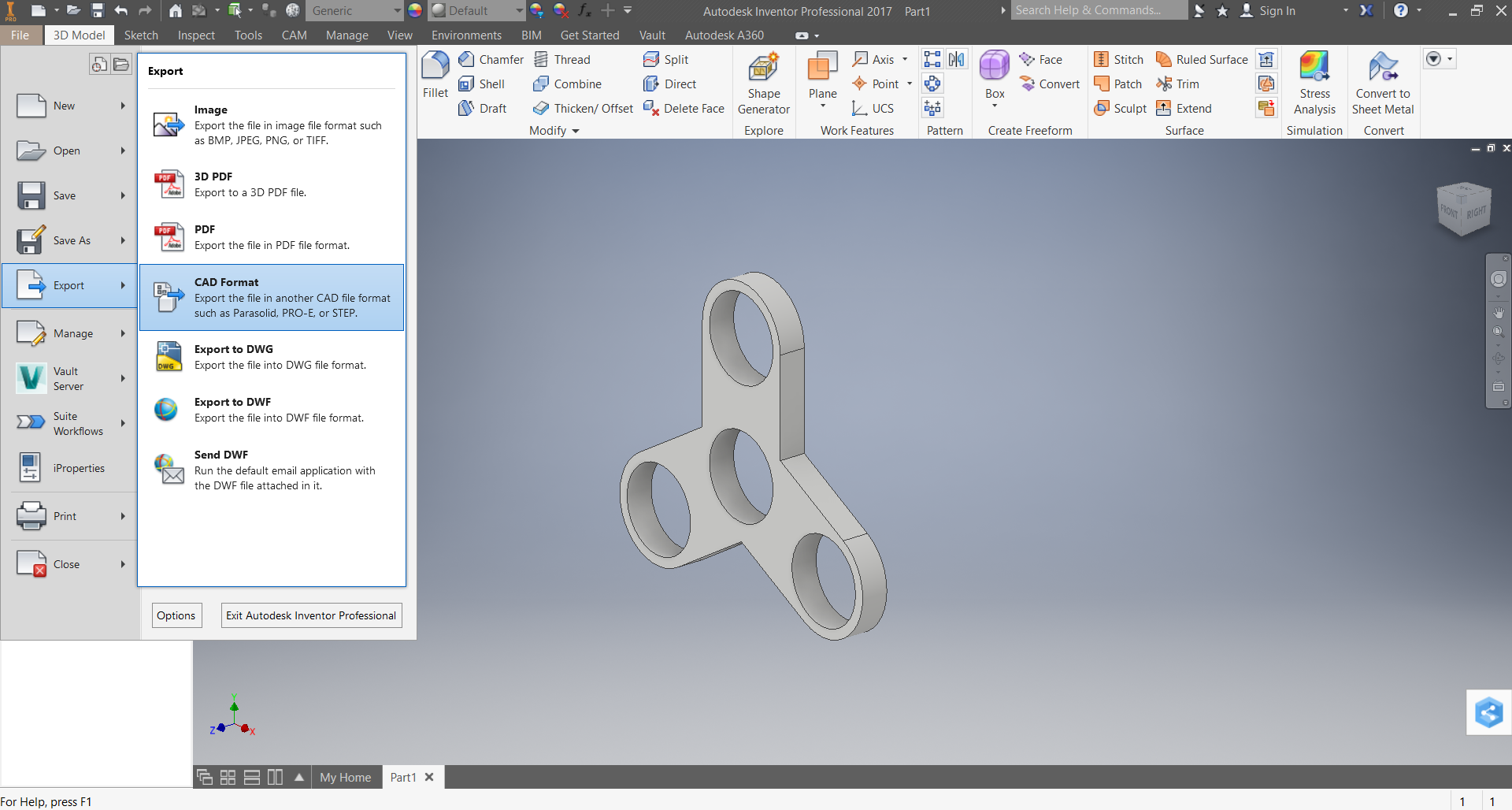1512x810 pixels.
Task: Choose the Draft tool
Action: point(482,109)
